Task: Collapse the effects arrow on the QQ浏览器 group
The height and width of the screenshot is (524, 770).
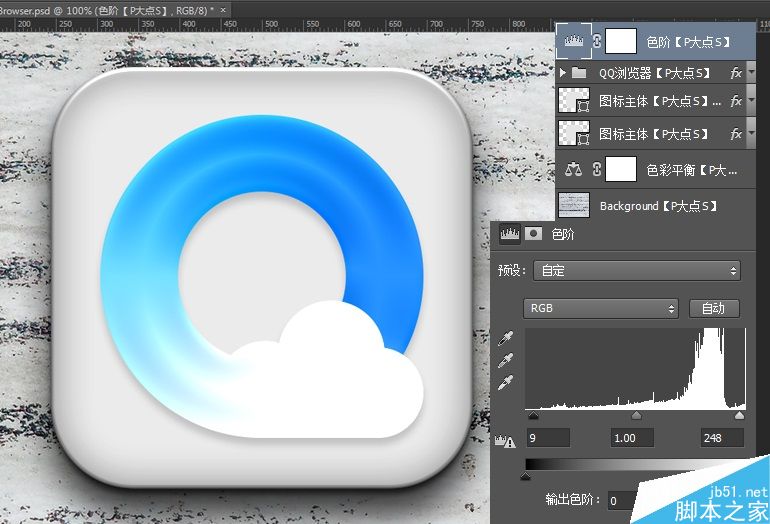Action: (x=751, y=72)
